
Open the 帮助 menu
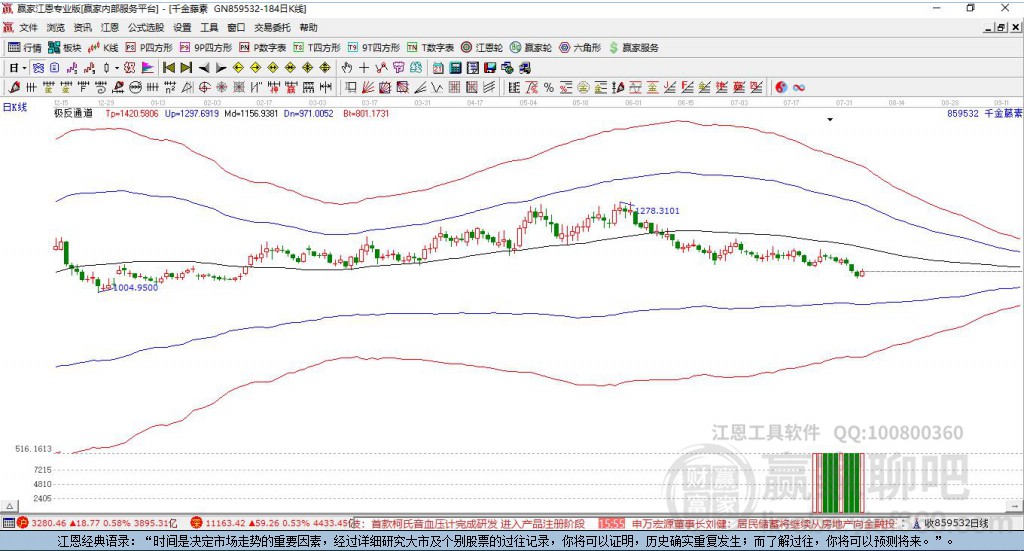pyautogui.click(x=308, y=27)
